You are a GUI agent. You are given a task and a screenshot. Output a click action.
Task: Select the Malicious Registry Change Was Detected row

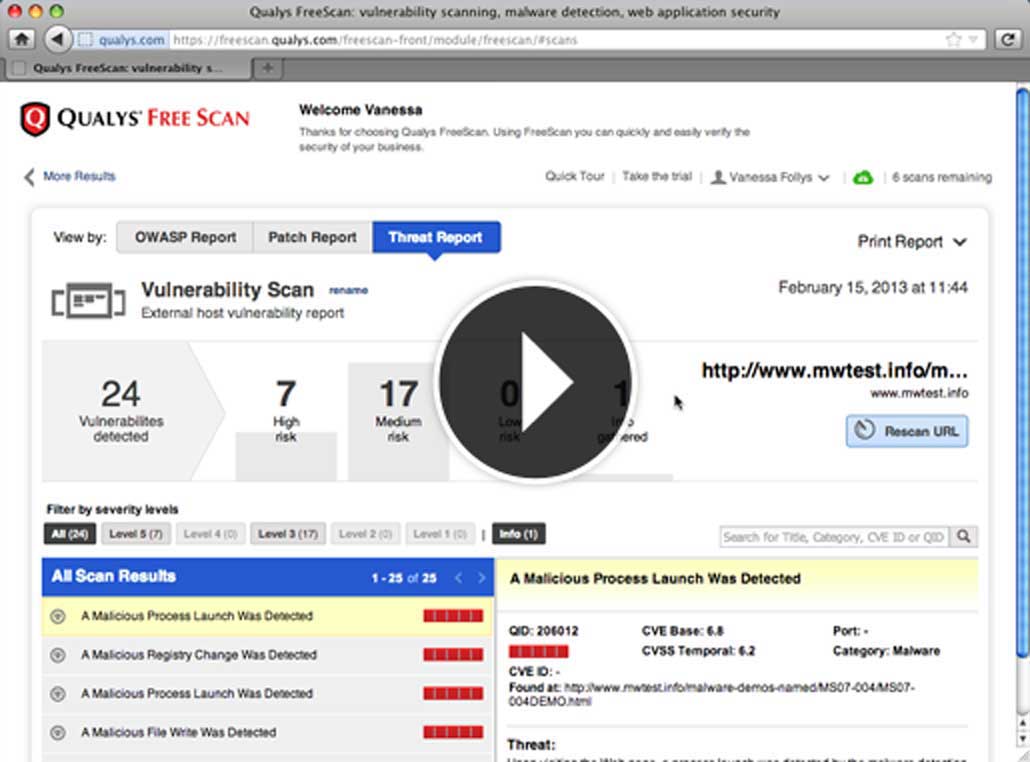[x=268, y=655]
